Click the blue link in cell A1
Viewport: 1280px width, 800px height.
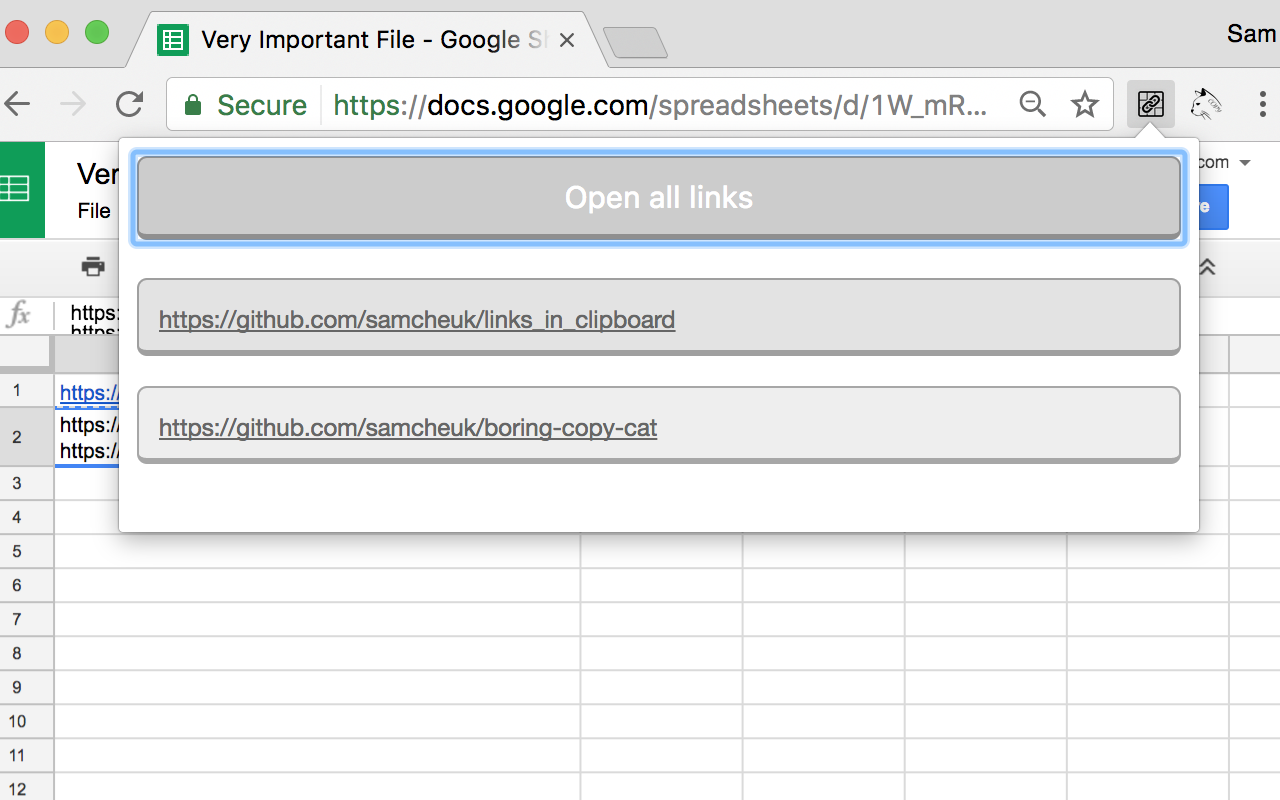click(x=88, y=393)
